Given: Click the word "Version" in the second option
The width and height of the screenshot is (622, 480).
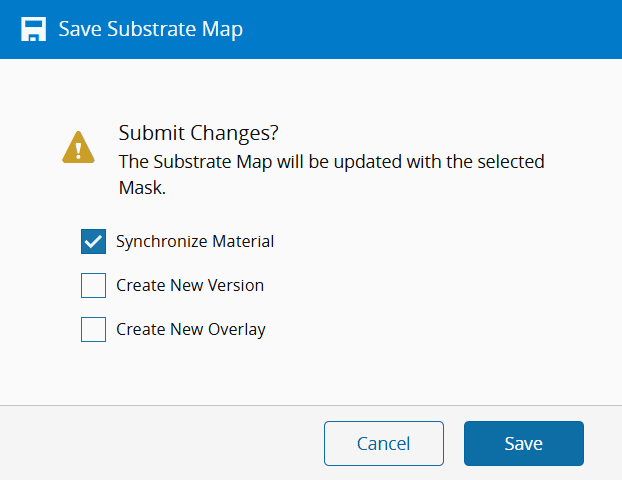Looking at the screenshot, I should (x=236, y=285).
